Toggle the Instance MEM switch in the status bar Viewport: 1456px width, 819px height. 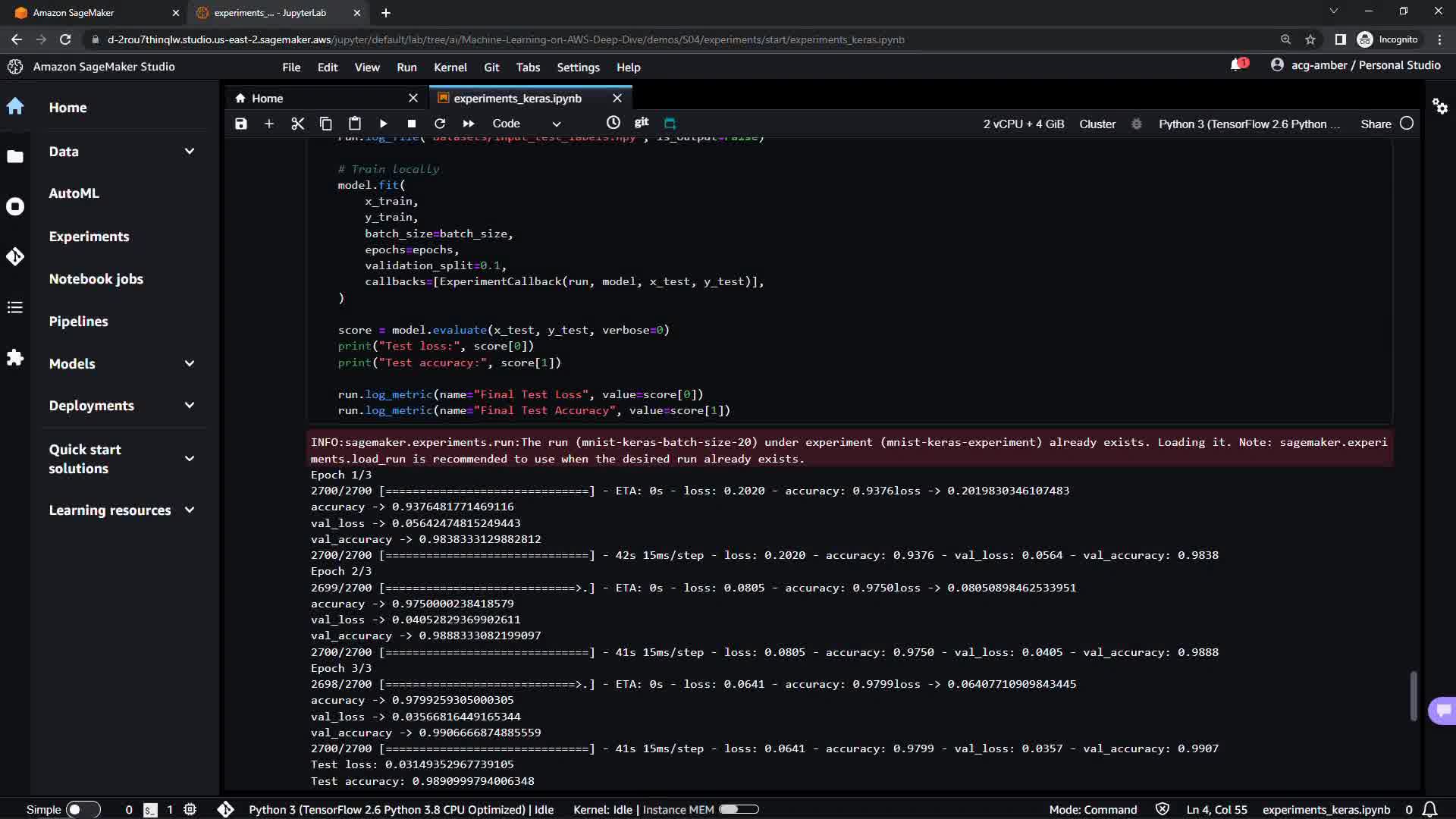tap(738, 809)
